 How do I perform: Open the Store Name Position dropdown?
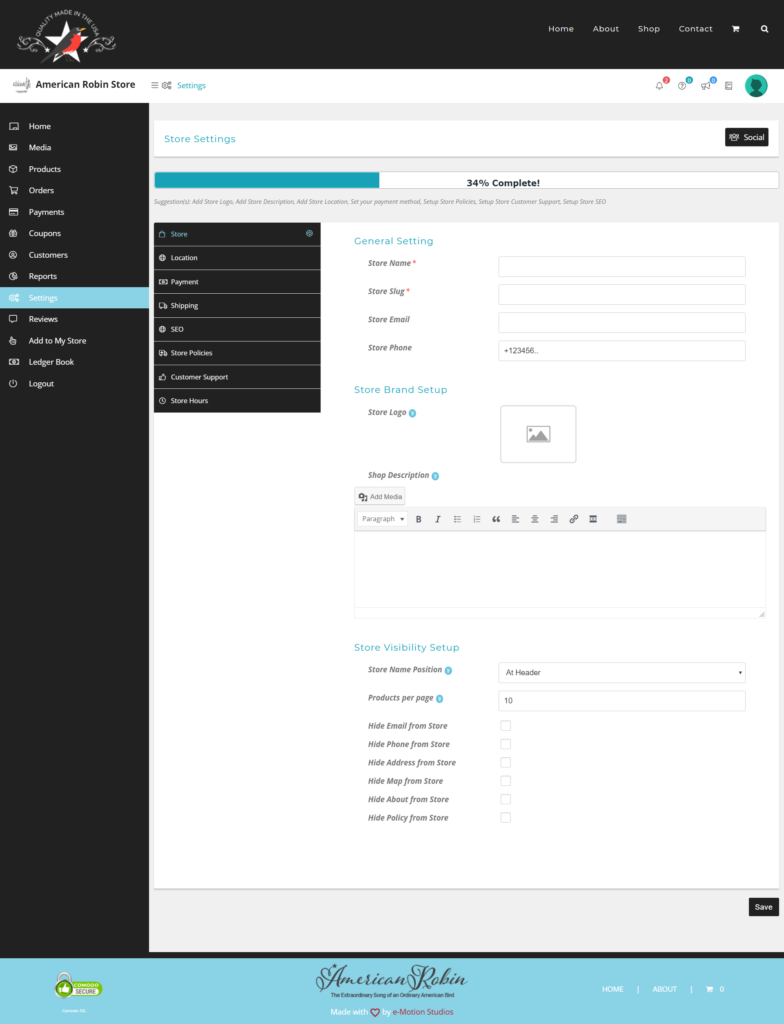[x=621, y=672]
